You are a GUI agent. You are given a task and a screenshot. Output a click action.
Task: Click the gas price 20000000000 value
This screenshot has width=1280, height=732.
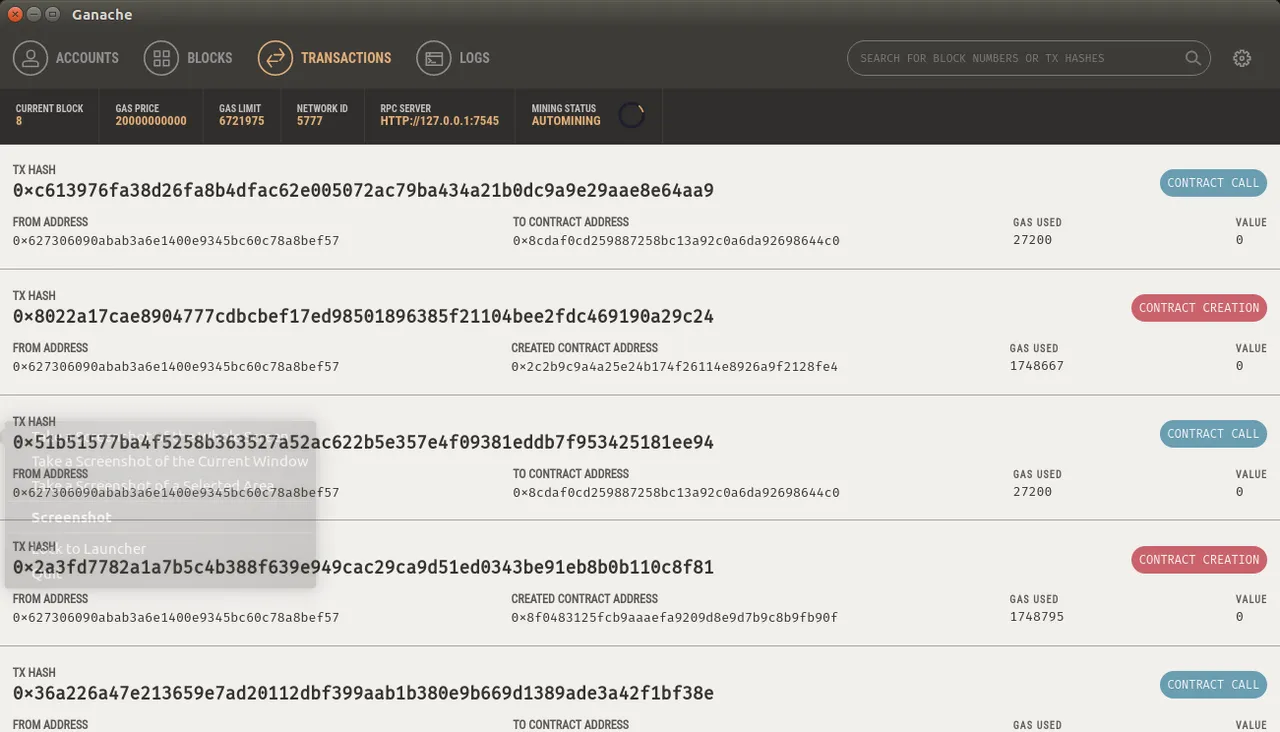(151, 121)
